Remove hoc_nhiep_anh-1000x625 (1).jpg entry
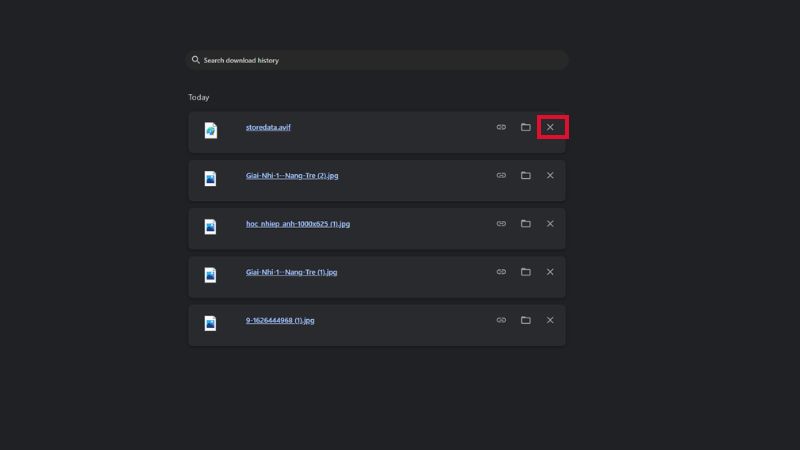This screenshot has width=800, height=450. (x=550, y=224)
